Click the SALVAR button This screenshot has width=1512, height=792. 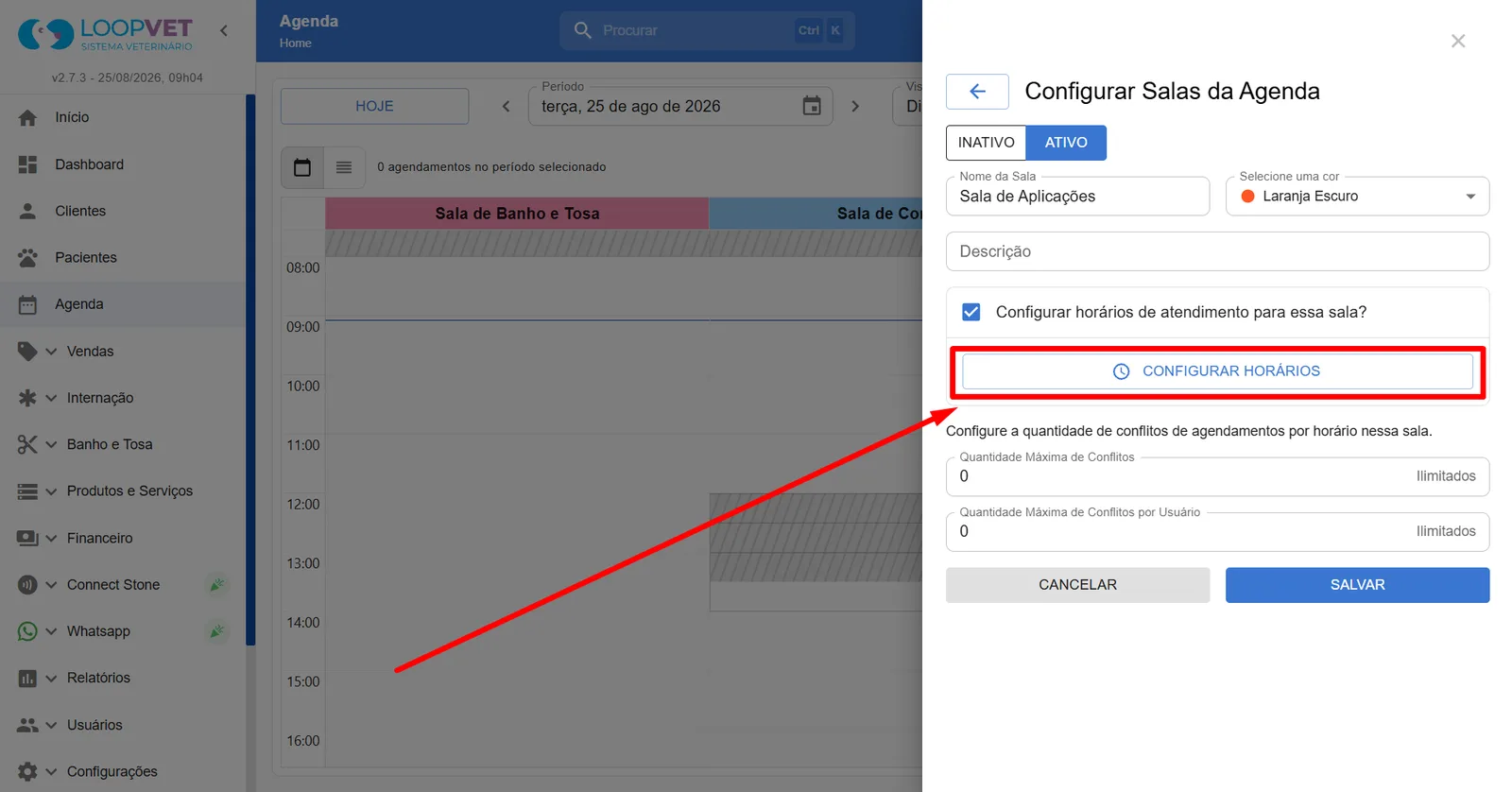[1357, 585]
